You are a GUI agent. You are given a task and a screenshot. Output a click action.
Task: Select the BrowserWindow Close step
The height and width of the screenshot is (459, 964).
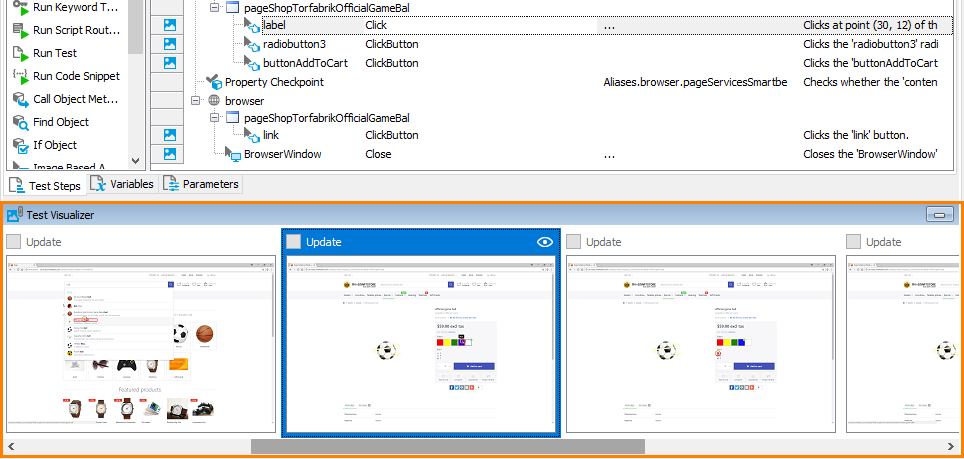(283, 154)
